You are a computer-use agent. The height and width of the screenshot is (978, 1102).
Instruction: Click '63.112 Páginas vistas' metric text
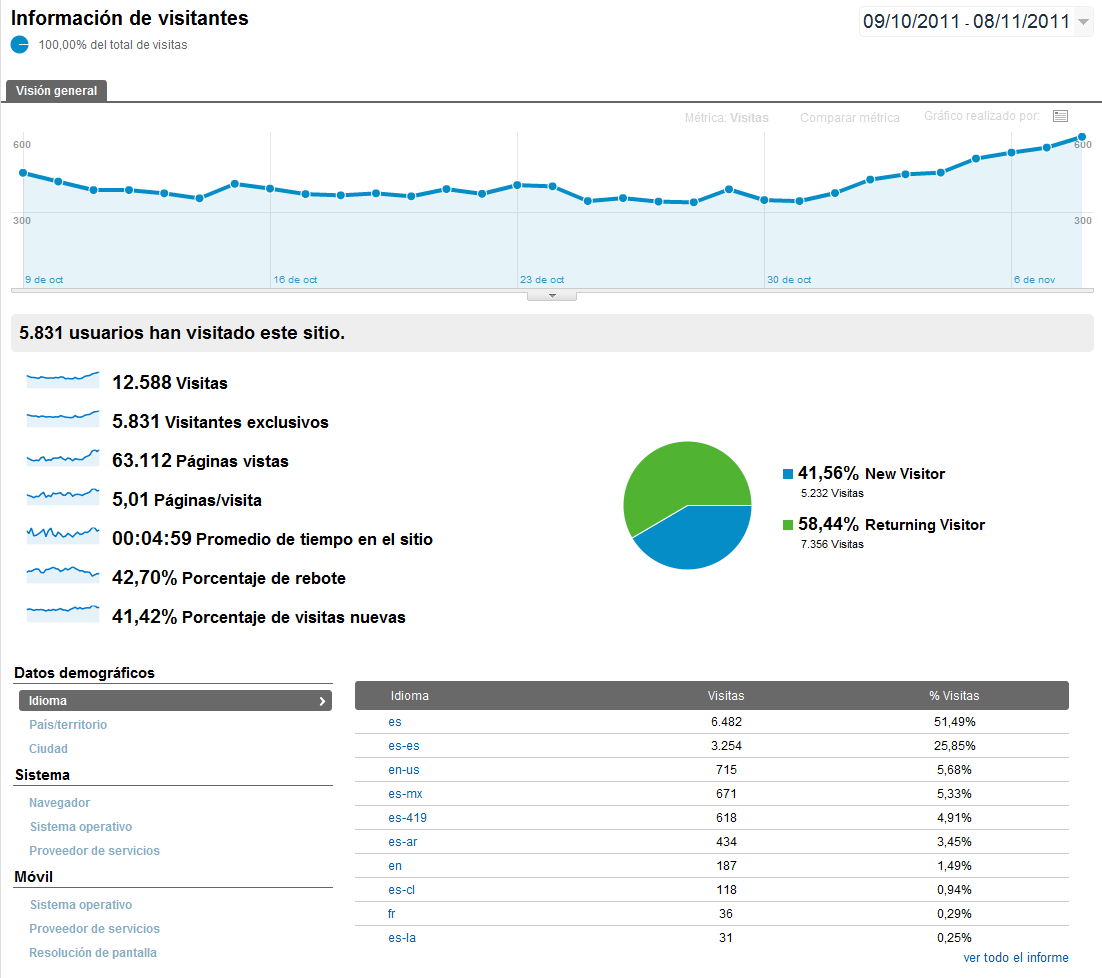coord(200,460)
